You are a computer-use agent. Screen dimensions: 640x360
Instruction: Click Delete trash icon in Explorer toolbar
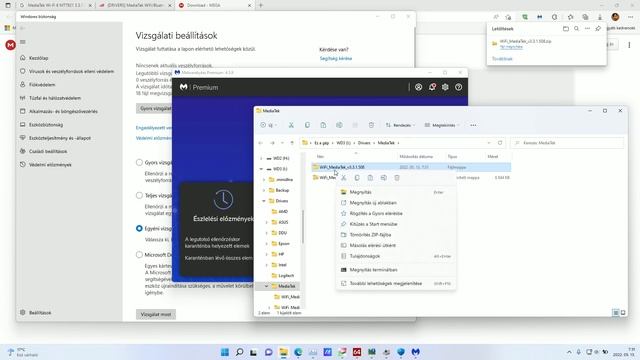pos(371,125)
